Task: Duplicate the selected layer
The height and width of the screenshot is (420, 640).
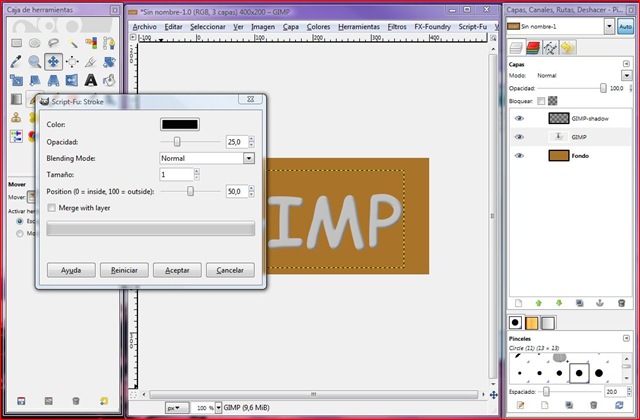Action: click(x=580, y=303)
